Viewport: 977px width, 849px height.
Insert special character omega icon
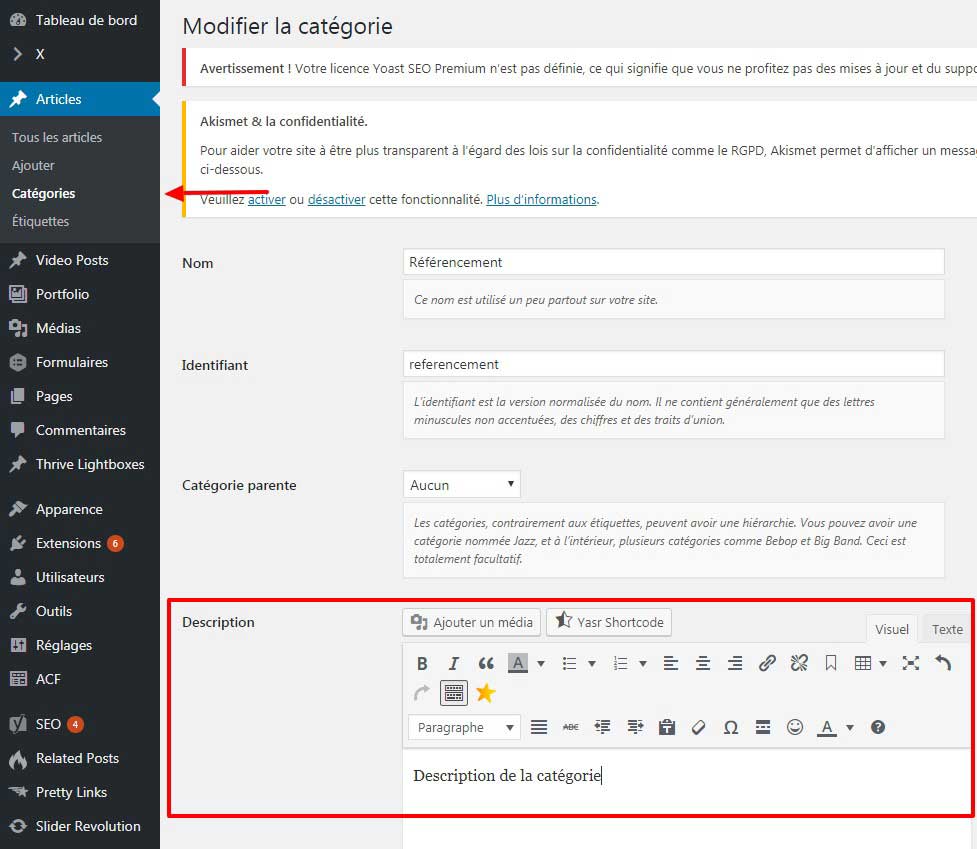pyautogui.click(x=731, y=727)
